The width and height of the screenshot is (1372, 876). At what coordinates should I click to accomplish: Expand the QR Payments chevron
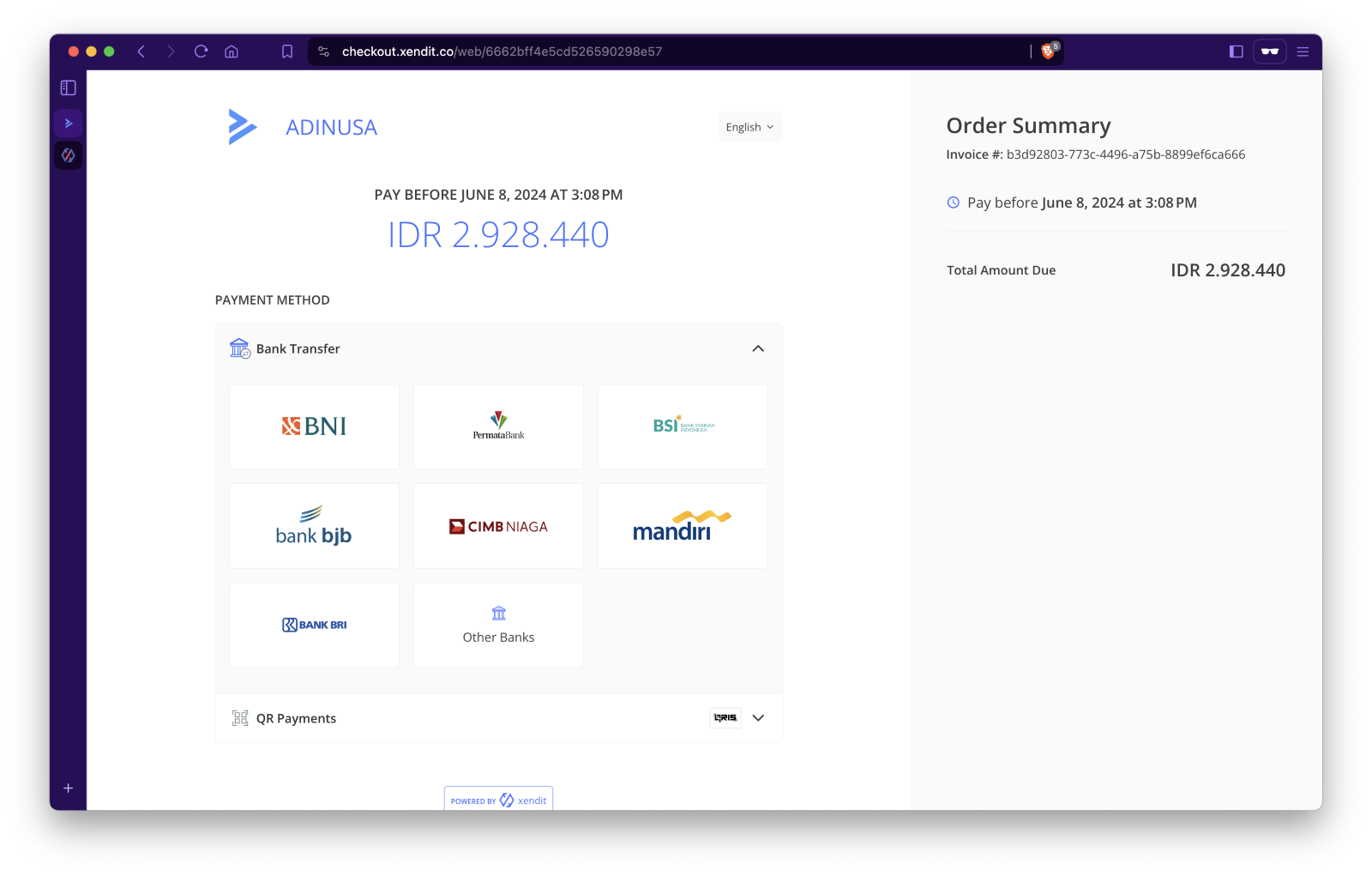point(758,718)
